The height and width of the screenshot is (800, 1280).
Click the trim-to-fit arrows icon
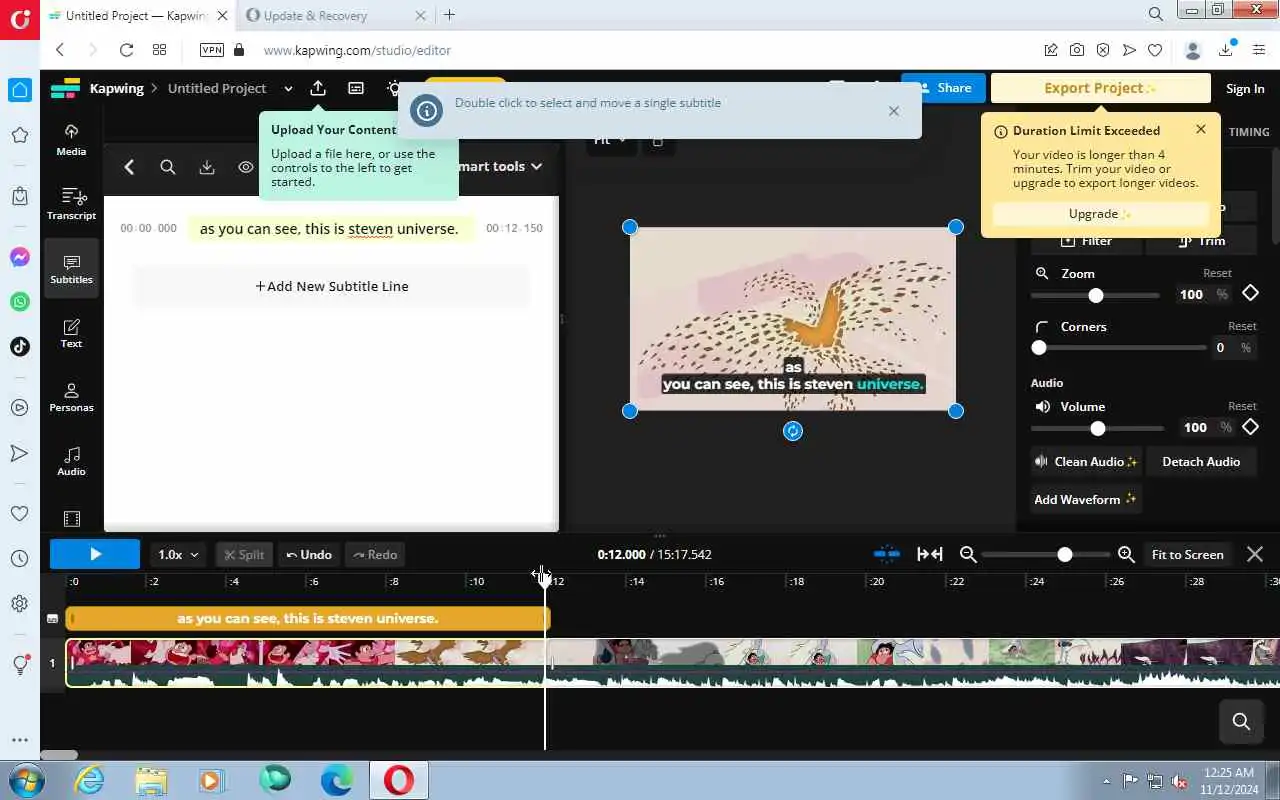point(930,554)
